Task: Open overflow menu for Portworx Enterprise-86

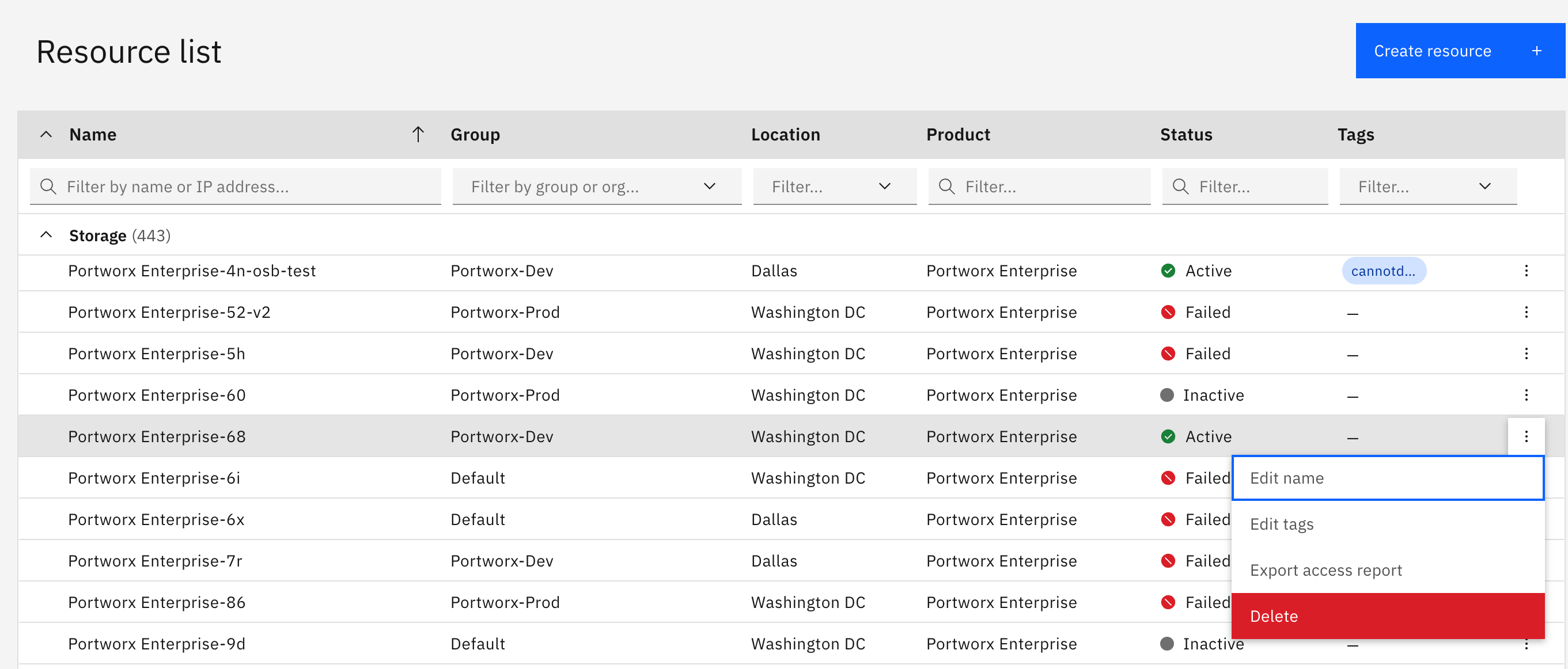Action: pyautogui.click(x=1527, y=602)
